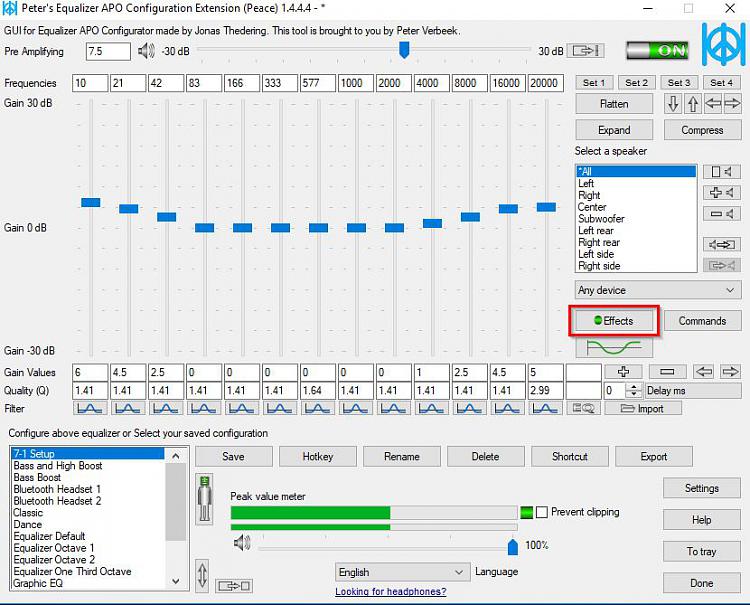Save the current configuration
This screenshot has width=750, height=605.
tap(233, 457)
